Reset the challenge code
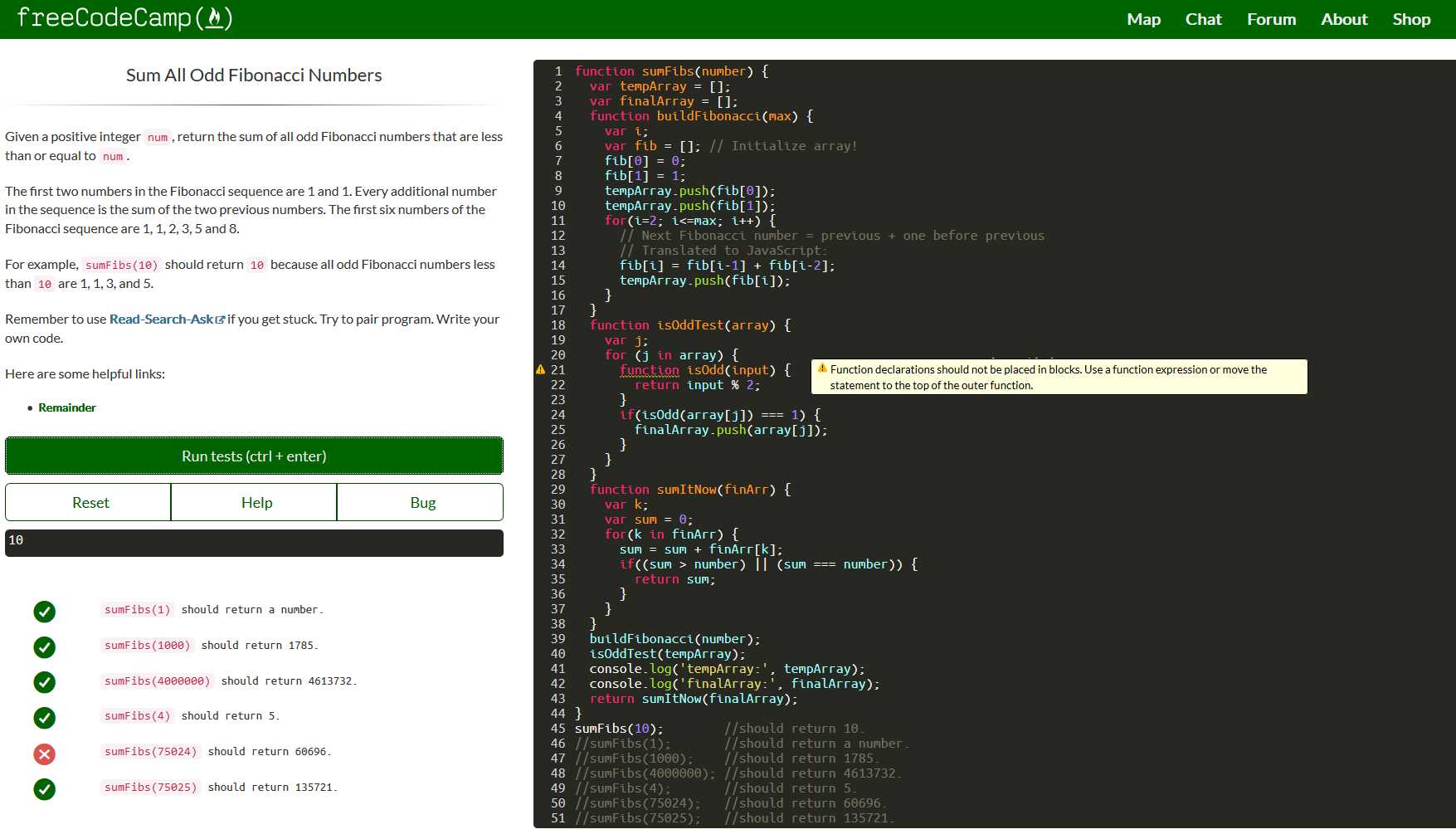1456x839 pixels. (90, 503)
